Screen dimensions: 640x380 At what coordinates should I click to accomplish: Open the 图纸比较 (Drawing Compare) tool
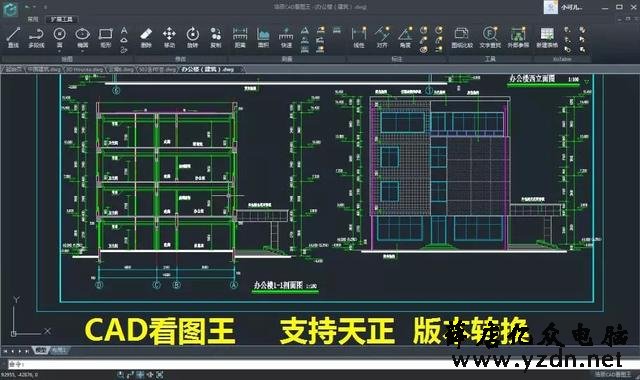click(x=462, y=38)
